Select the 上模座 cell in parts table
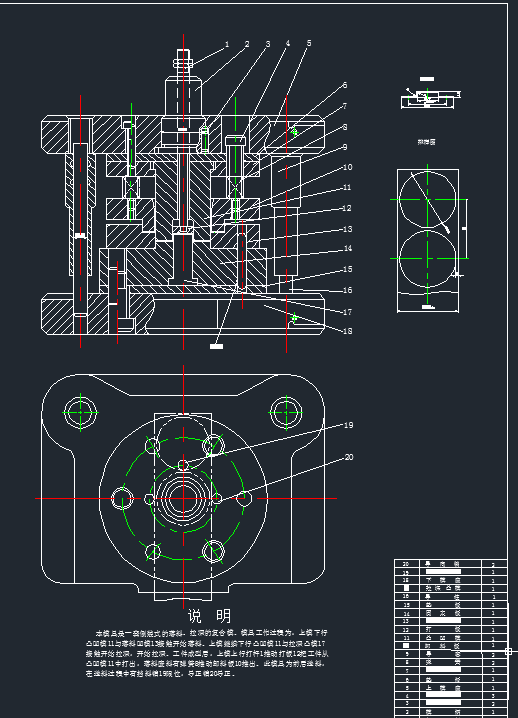 point(442,687)
